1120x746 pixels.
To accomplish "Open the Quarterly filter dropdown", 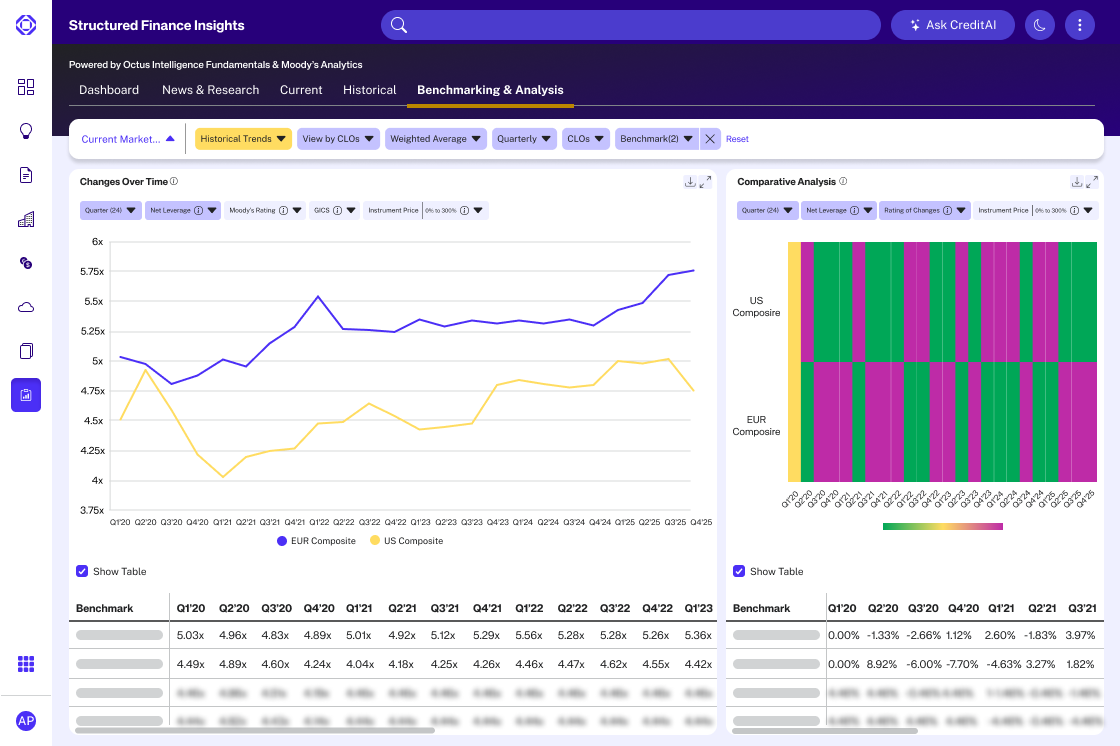I will [x=524, y=138].
